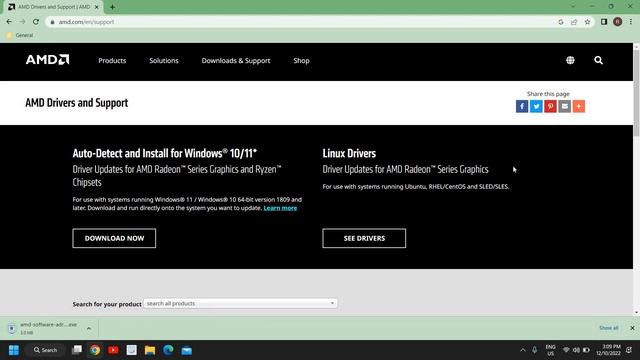Share page on Twitter
This screenshot has height=360, width=640.
coord(536,106)
